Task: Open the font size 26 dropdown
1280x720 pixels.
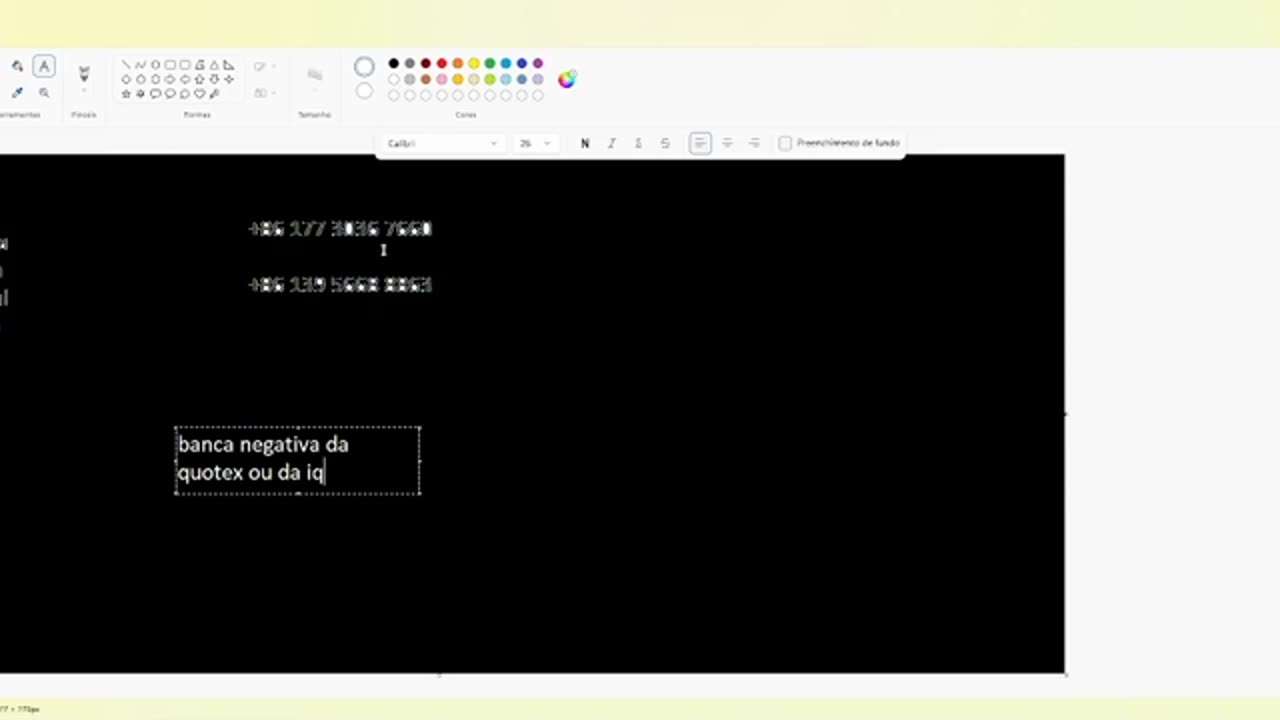Action: coord(534,143)
